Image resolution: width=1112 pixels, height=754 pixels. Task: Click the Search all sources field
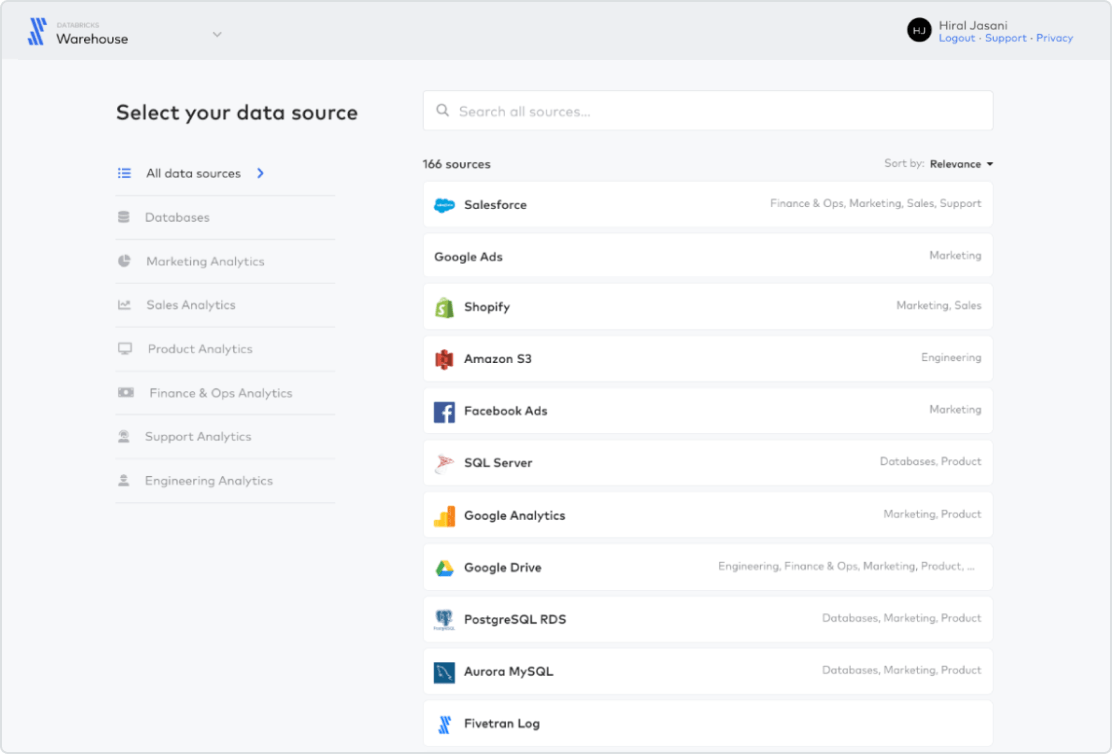(708, 111)
